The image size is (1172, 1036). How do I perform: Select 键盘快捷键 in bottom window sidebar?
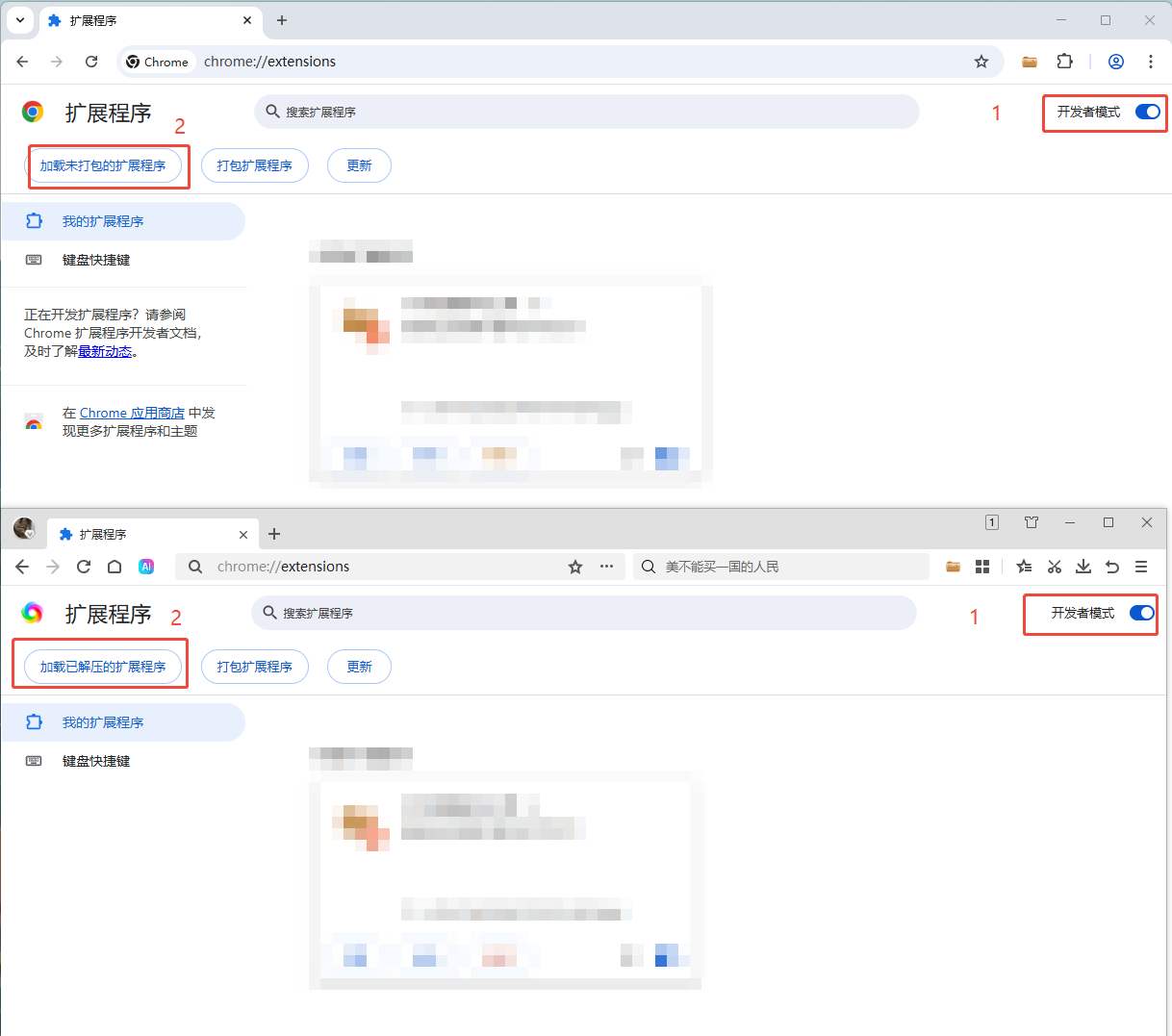pos(122,761)
